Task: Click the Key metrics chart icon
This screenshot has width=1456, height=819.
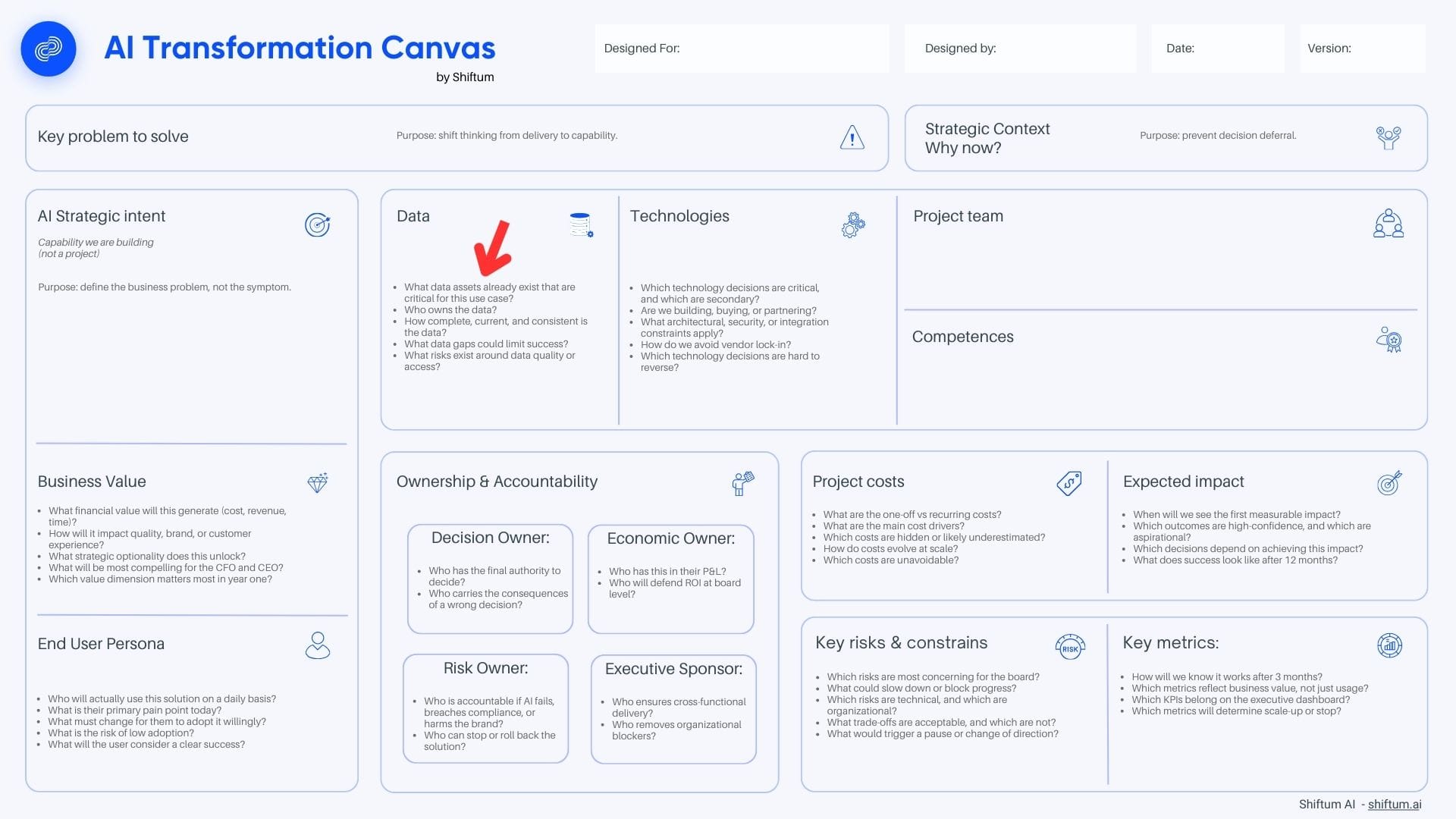Action: pyautogui.click(x=1389, y=645)
